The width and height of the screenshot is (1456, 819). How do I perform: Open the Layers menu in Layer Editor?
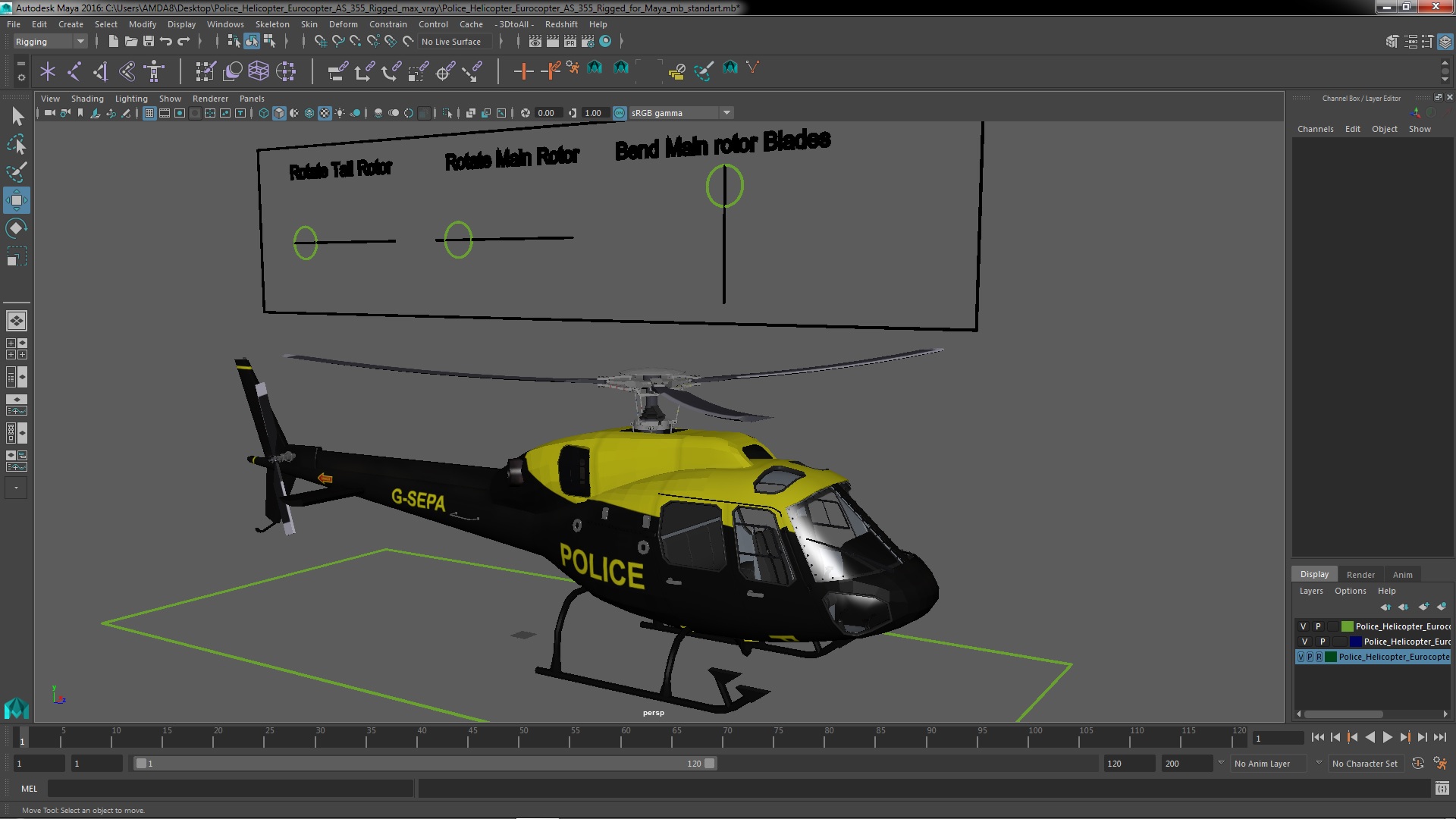click(1310, 591)
